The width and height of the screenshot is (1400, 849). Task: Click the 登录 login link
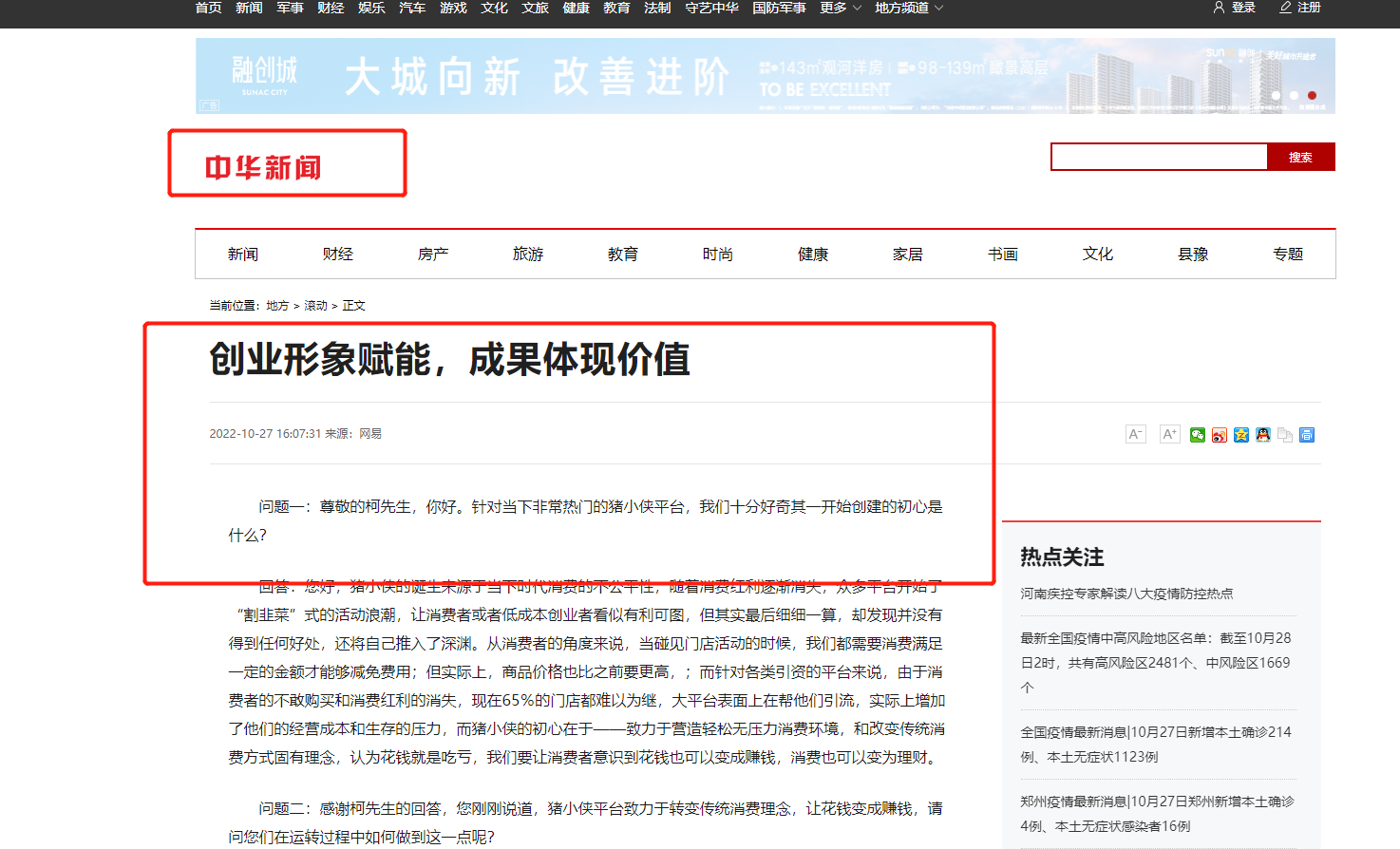(1235, 8)
